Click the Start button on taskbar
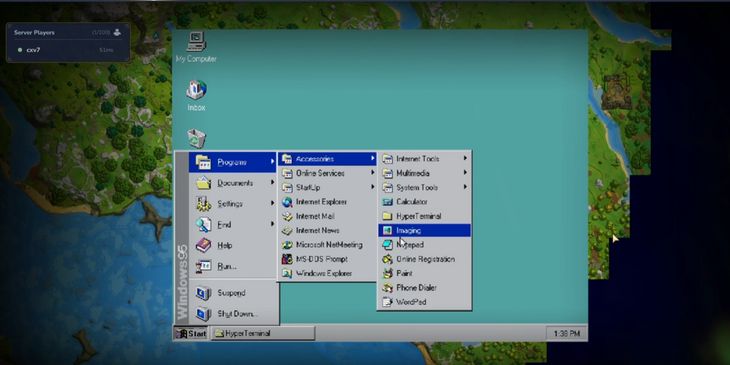Screen dimensions: 730x365 pyautogui.click(x=191, y=333)
